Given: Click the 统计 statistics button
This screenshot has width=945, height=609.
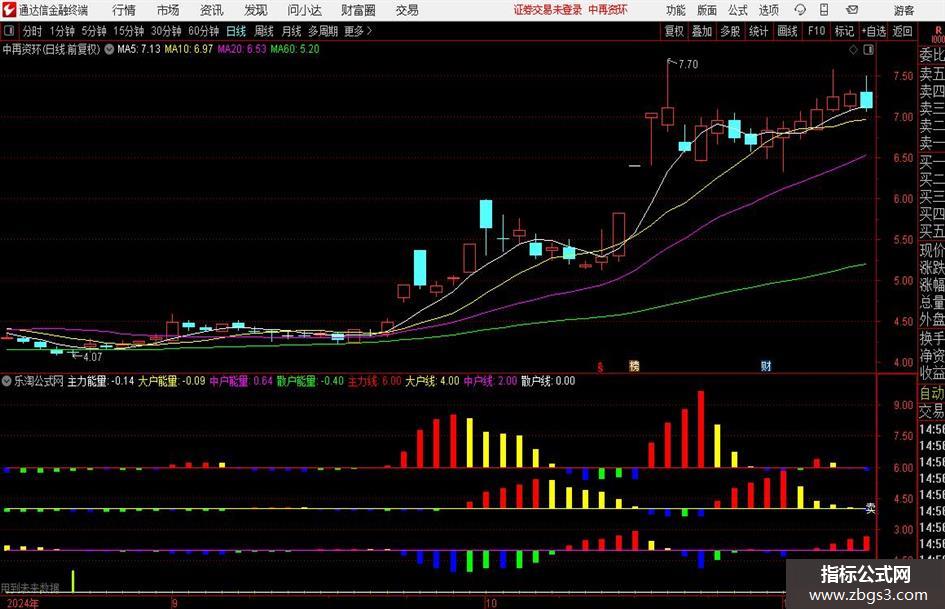Looking at the screenshot, I should (x=759, y=31).
